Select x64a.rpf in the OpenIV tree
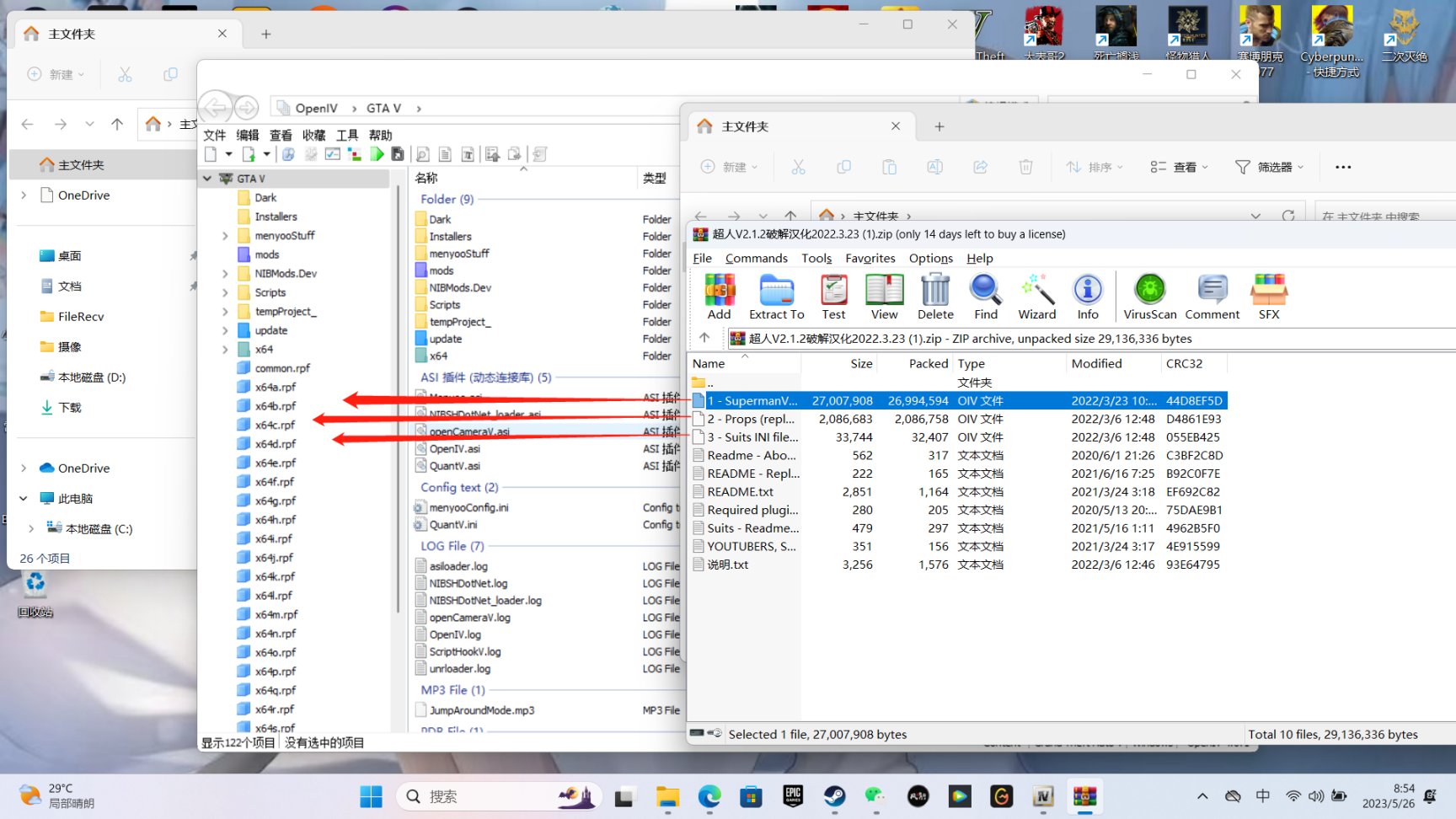 [x=276, y=387]
